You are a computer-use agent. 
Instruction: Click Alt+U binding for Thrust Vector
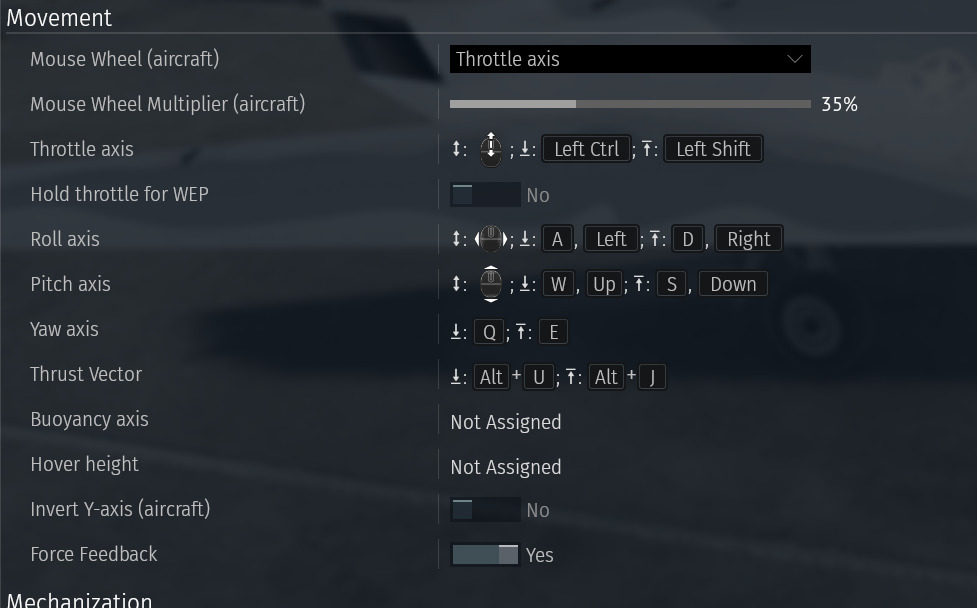[x=514, y=378]
